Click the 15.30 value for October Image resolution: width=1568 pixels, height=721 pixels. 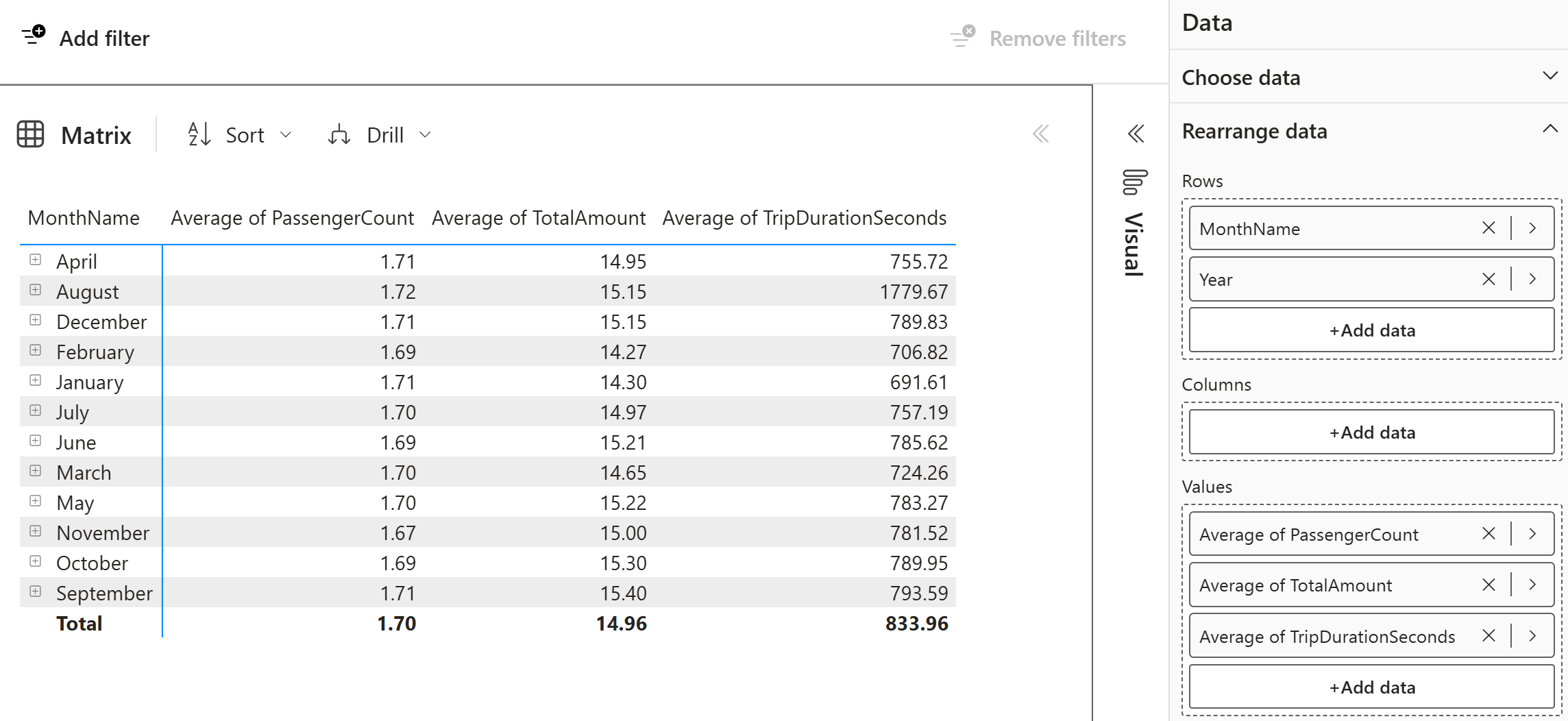(624, 563)
